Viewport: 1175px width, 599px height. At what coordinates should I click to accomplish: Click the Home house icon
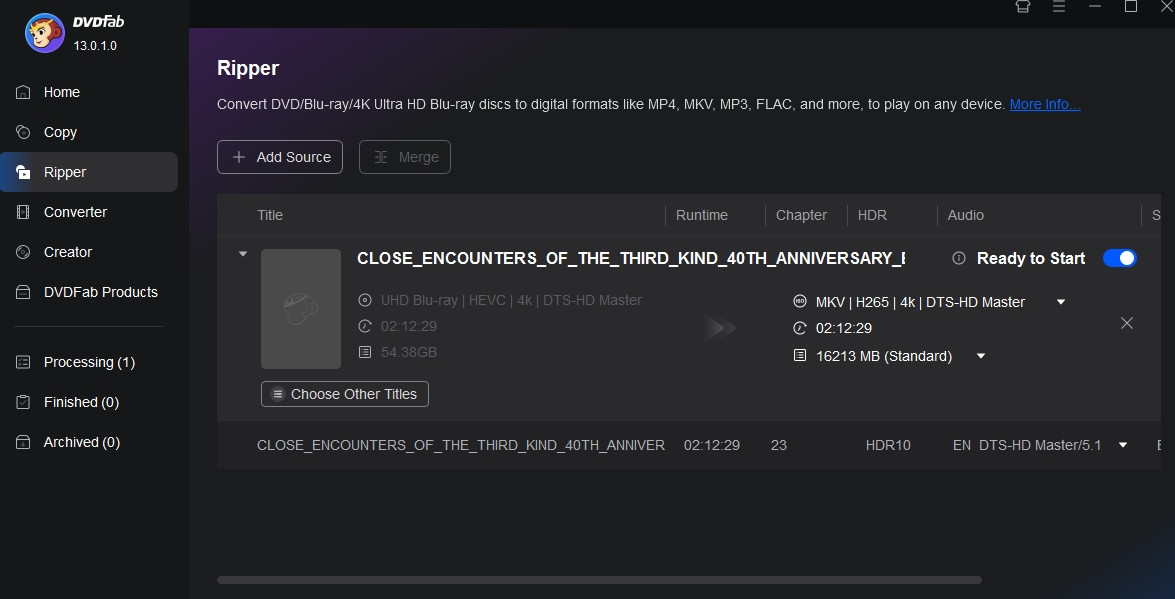tap(23, 92)
